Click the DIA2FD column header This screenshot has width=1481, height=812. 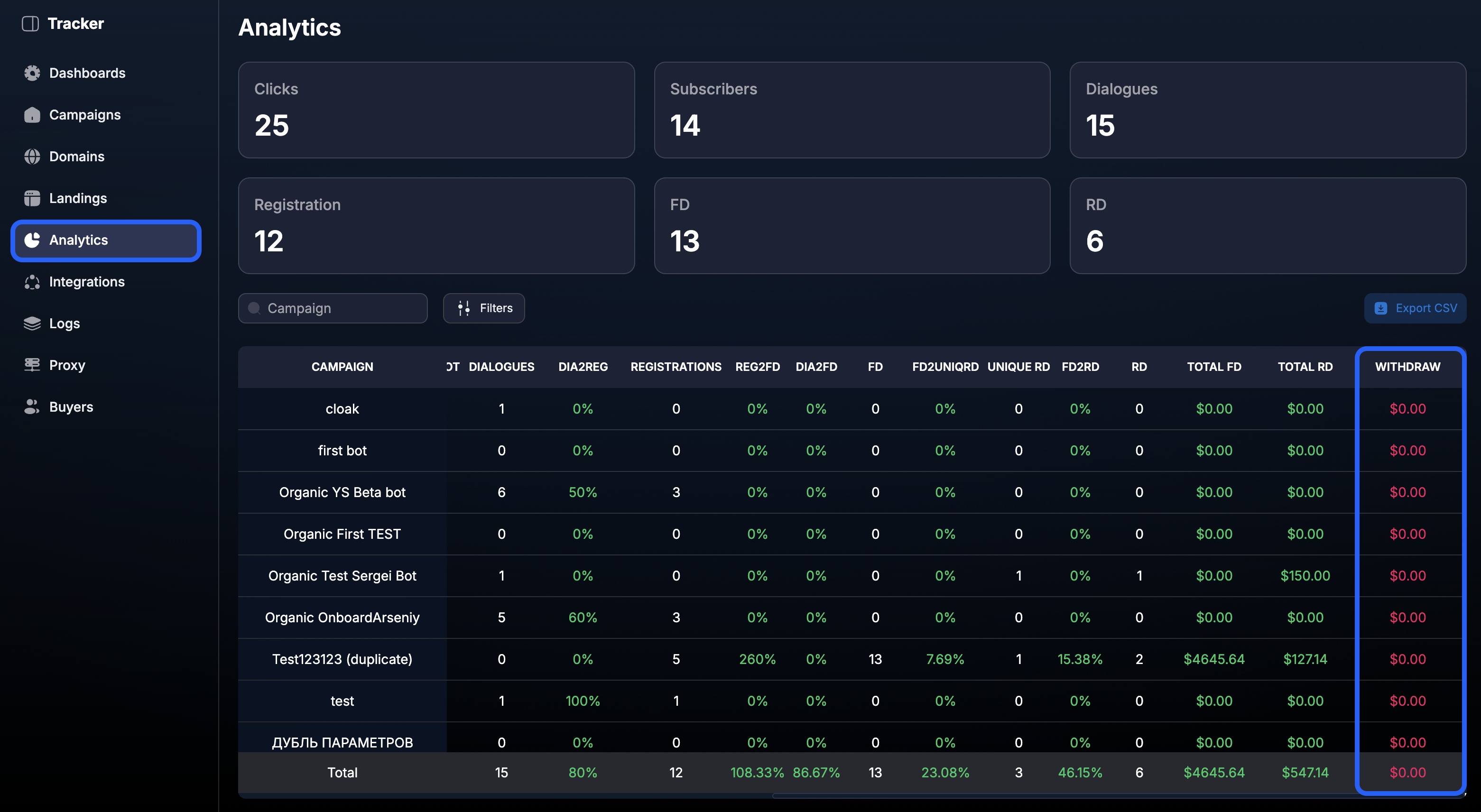click(816, 367)
